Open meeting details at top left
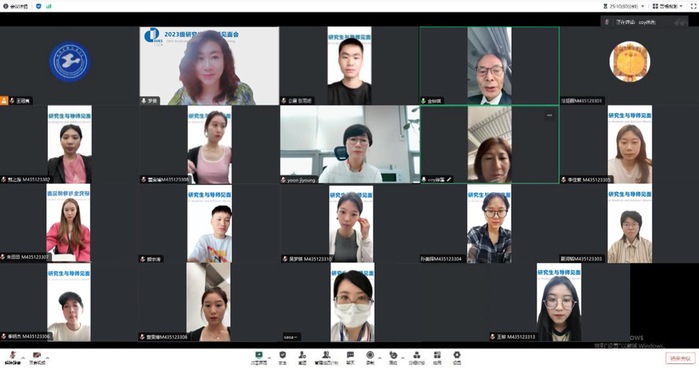The height and width of the screenshot is (368, 699). (x=15, y=6)
